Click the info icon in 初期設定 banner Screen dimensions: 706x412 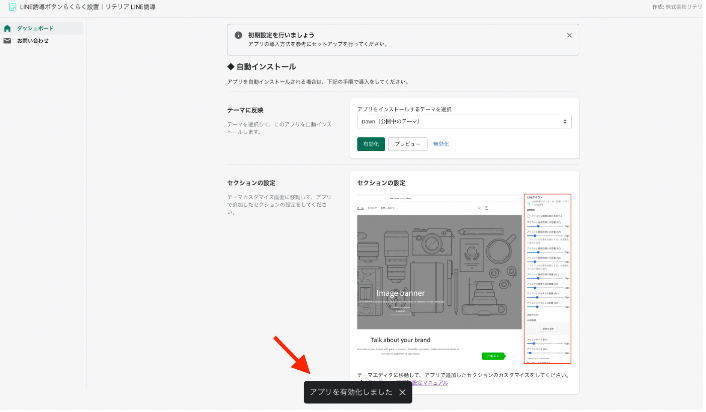[x=239, y=35]
